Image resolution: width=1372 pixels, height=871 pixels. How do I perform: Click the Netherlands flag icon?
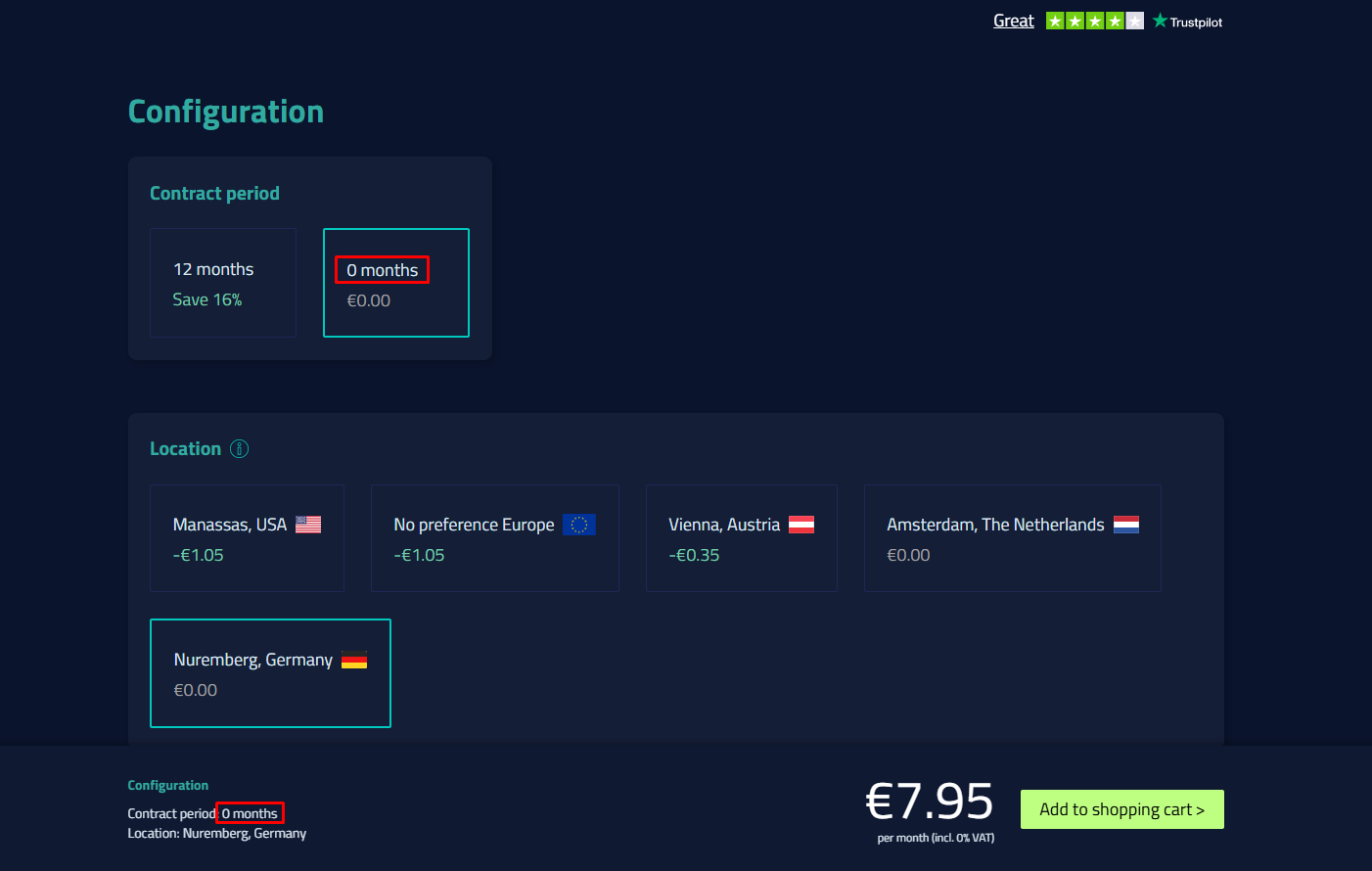1126,525
